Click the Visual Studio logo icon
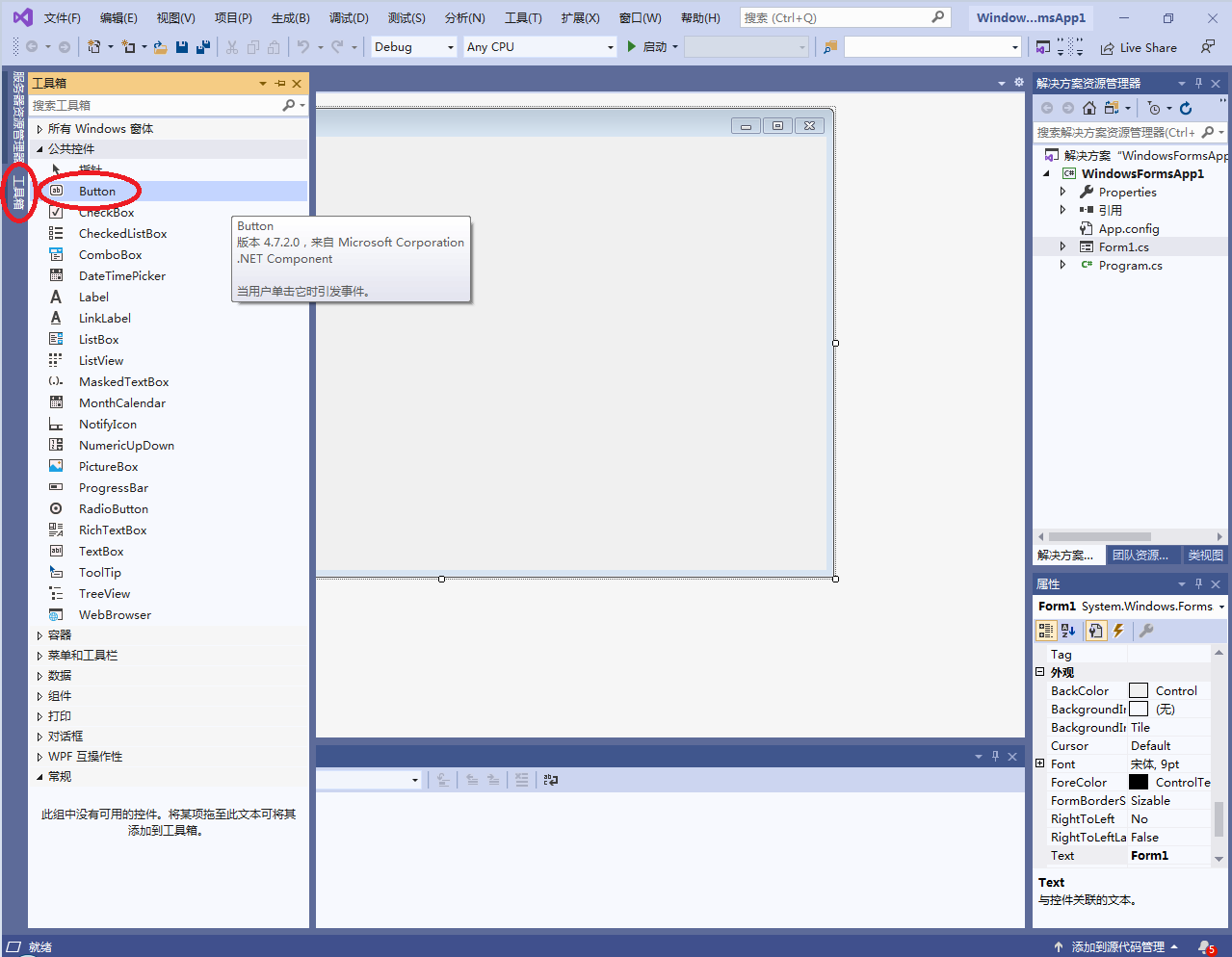The image size is (1232, 957). click(x=22, y=17)
